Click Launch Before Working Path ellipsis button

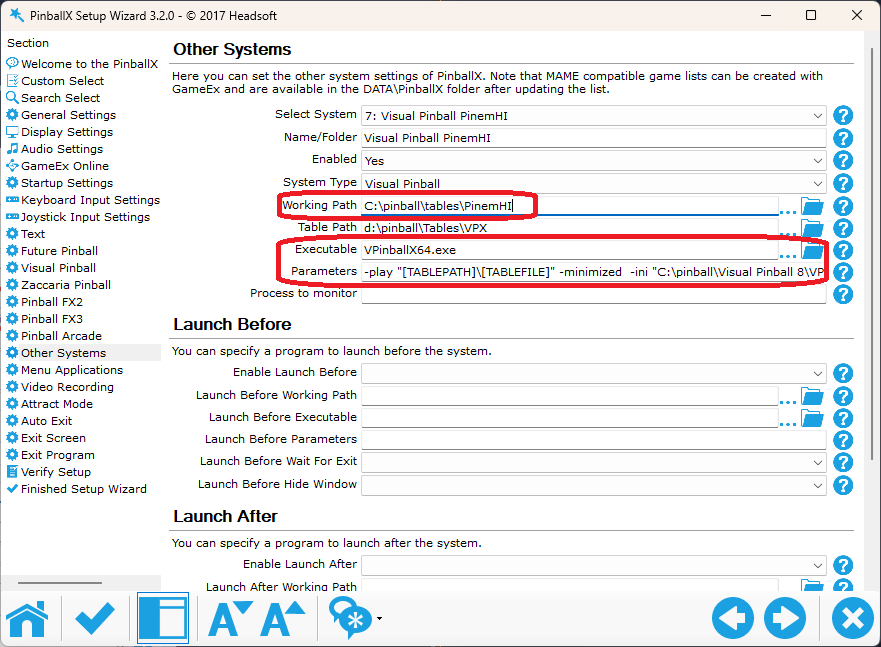[788, 402]
